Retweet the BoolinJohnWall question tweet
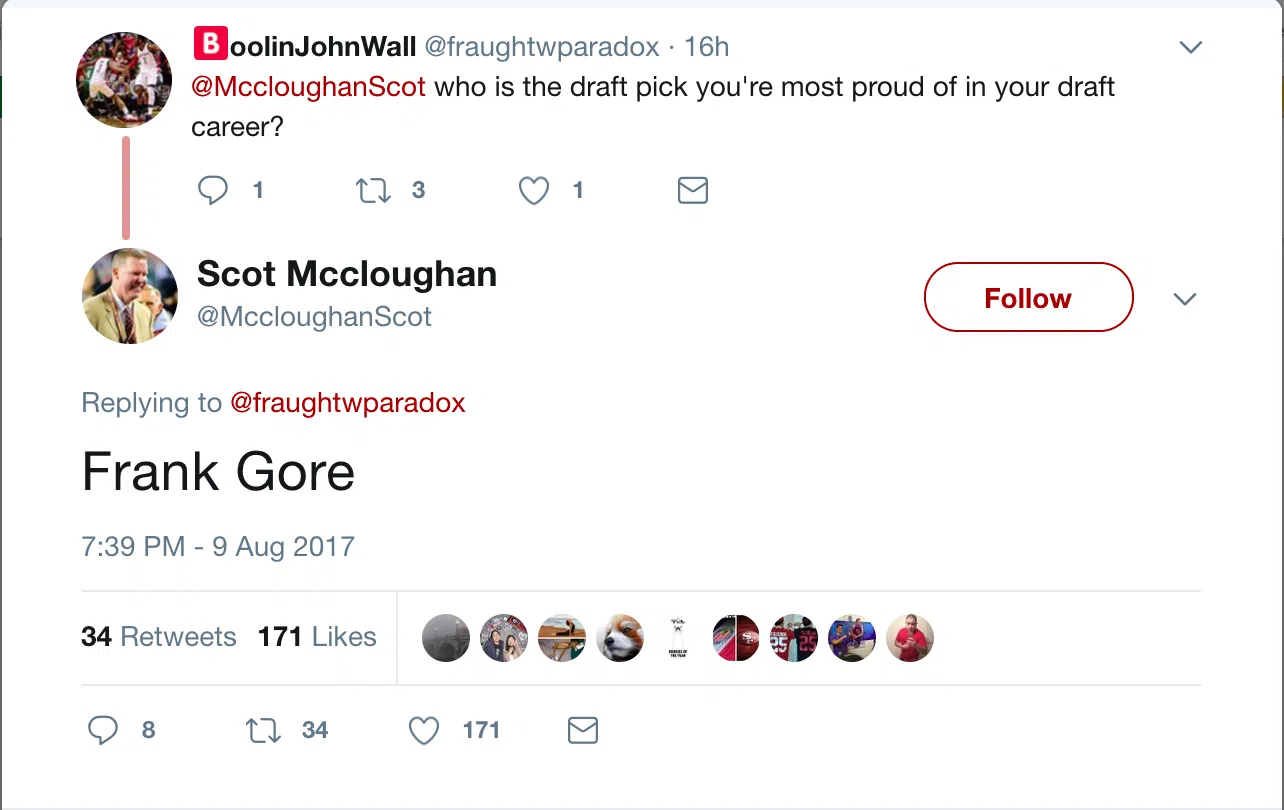This screenshot has width=1284, height=810. tap(374, 190)
